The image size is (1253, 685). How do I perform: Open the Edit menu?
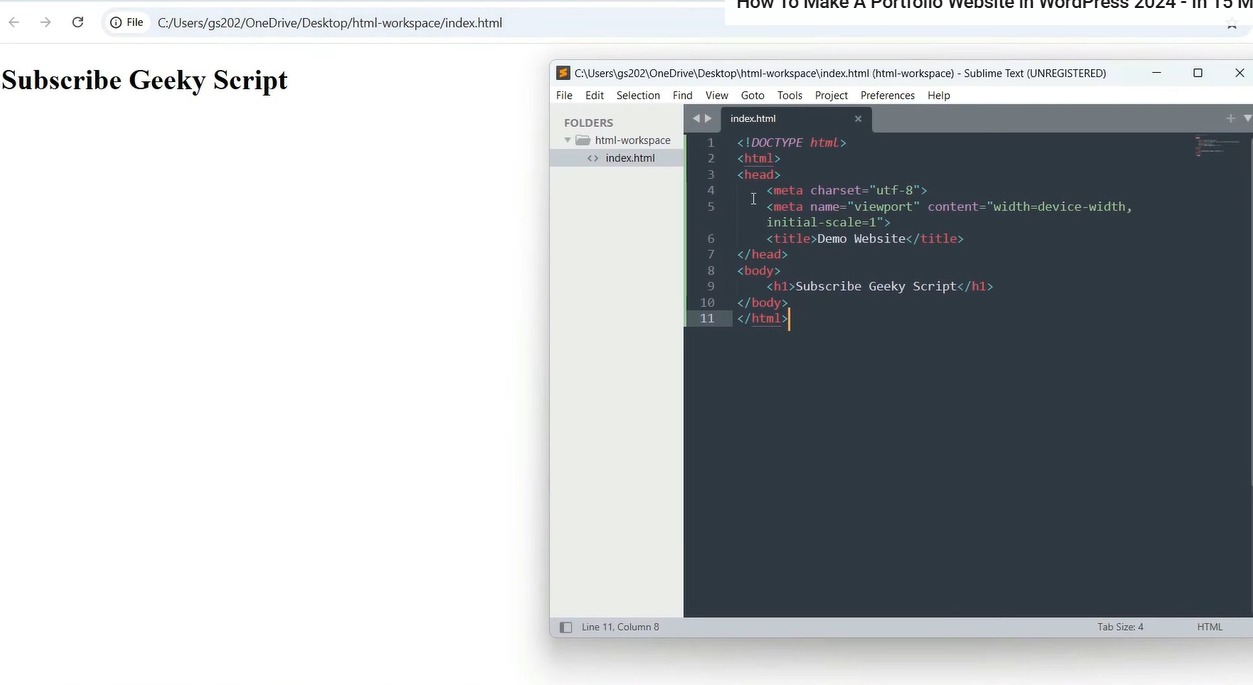(594, 95)
